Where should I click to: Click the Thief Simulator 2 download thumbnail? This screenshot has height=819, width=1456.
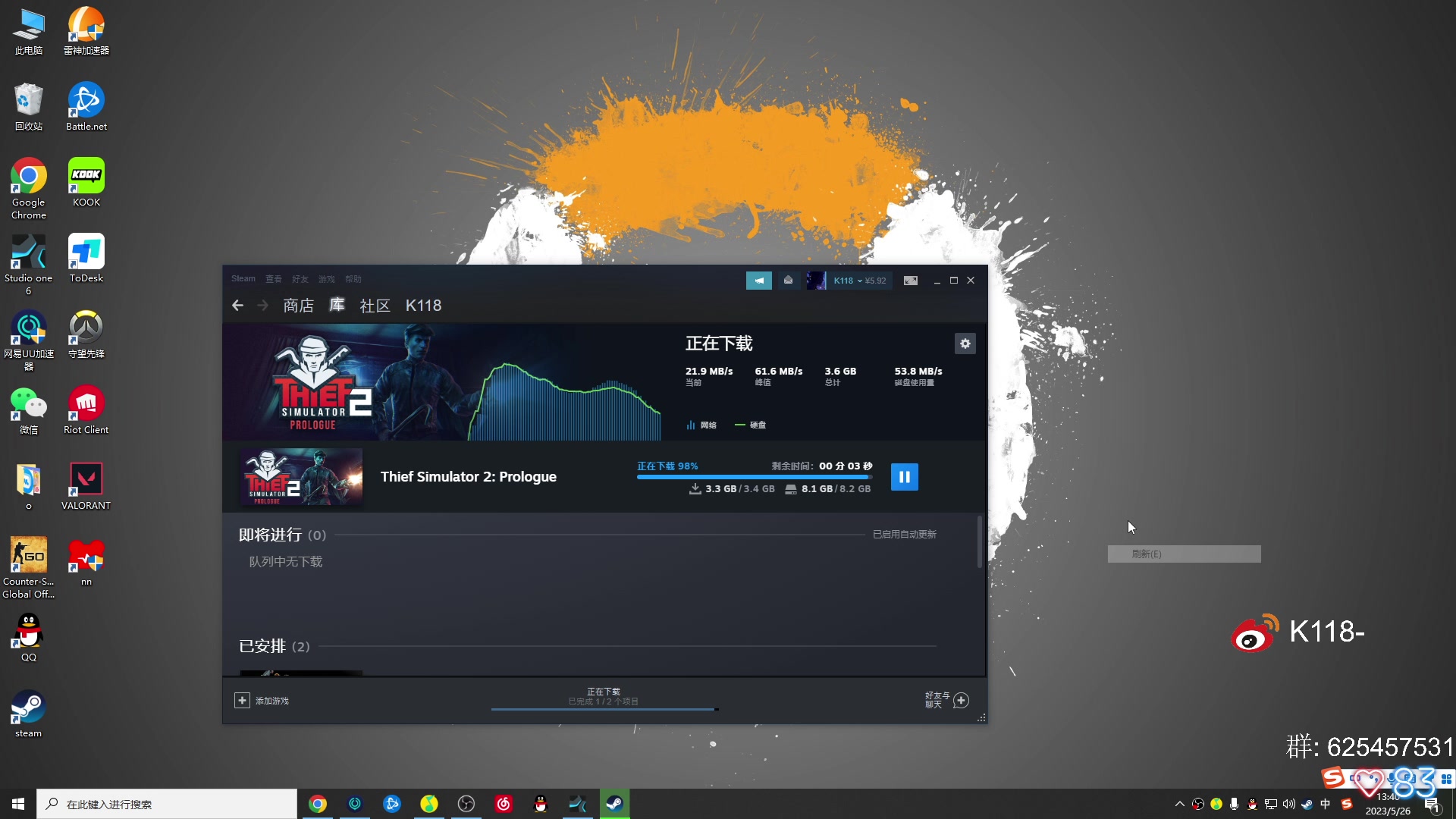pos(300,477)
